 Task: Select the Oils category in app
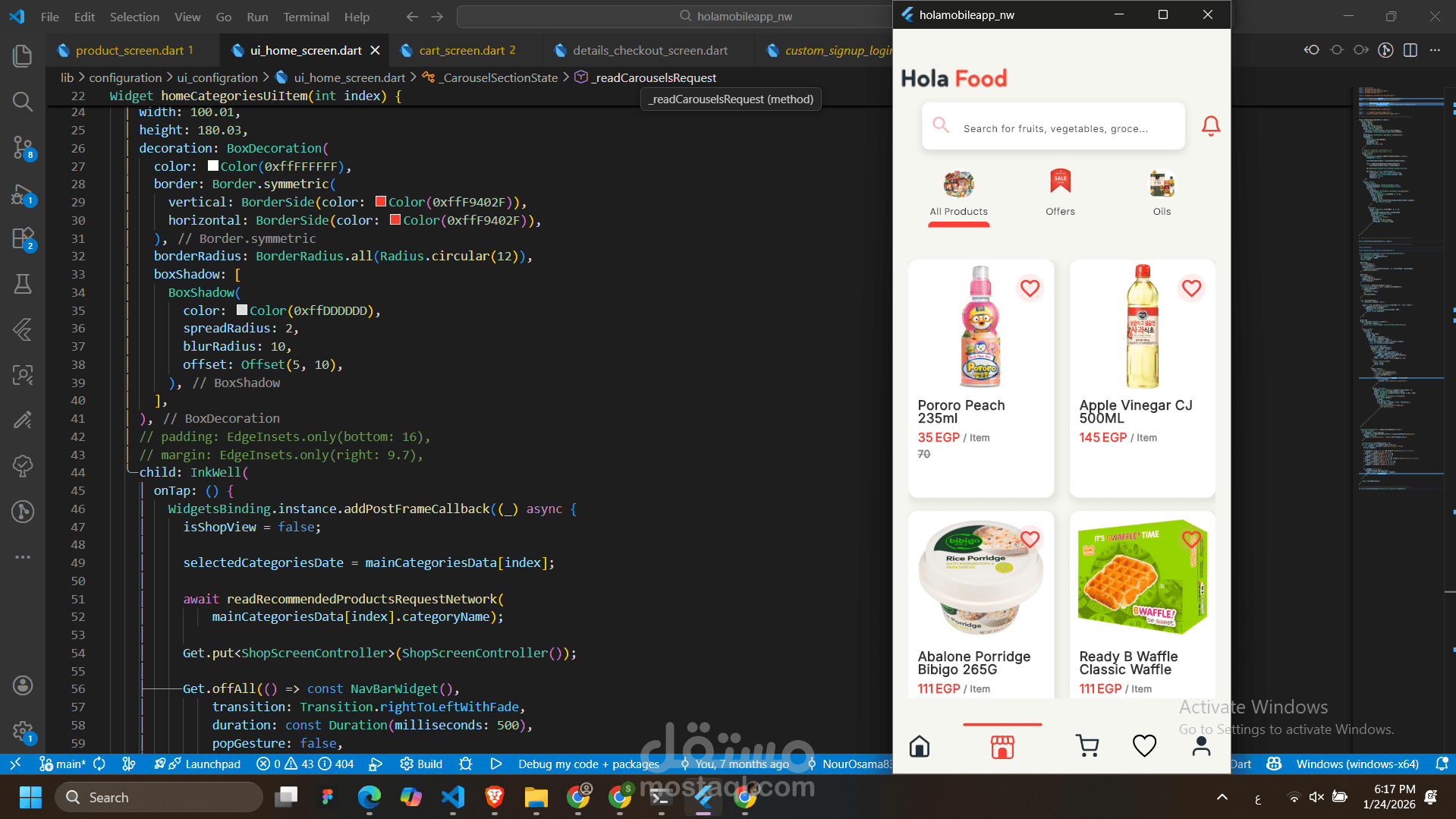1162,194
